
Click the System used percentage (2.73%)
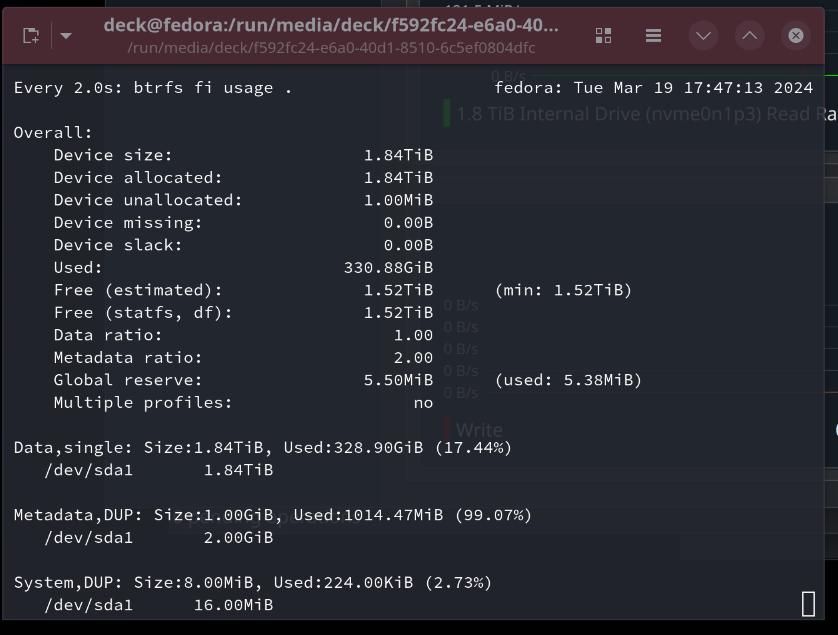click(458, 582)
